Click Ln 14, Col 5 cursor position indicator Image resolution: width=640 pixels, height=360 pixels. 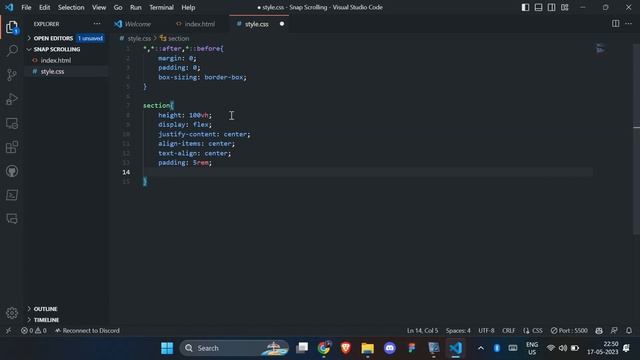(x=422, y=331)
